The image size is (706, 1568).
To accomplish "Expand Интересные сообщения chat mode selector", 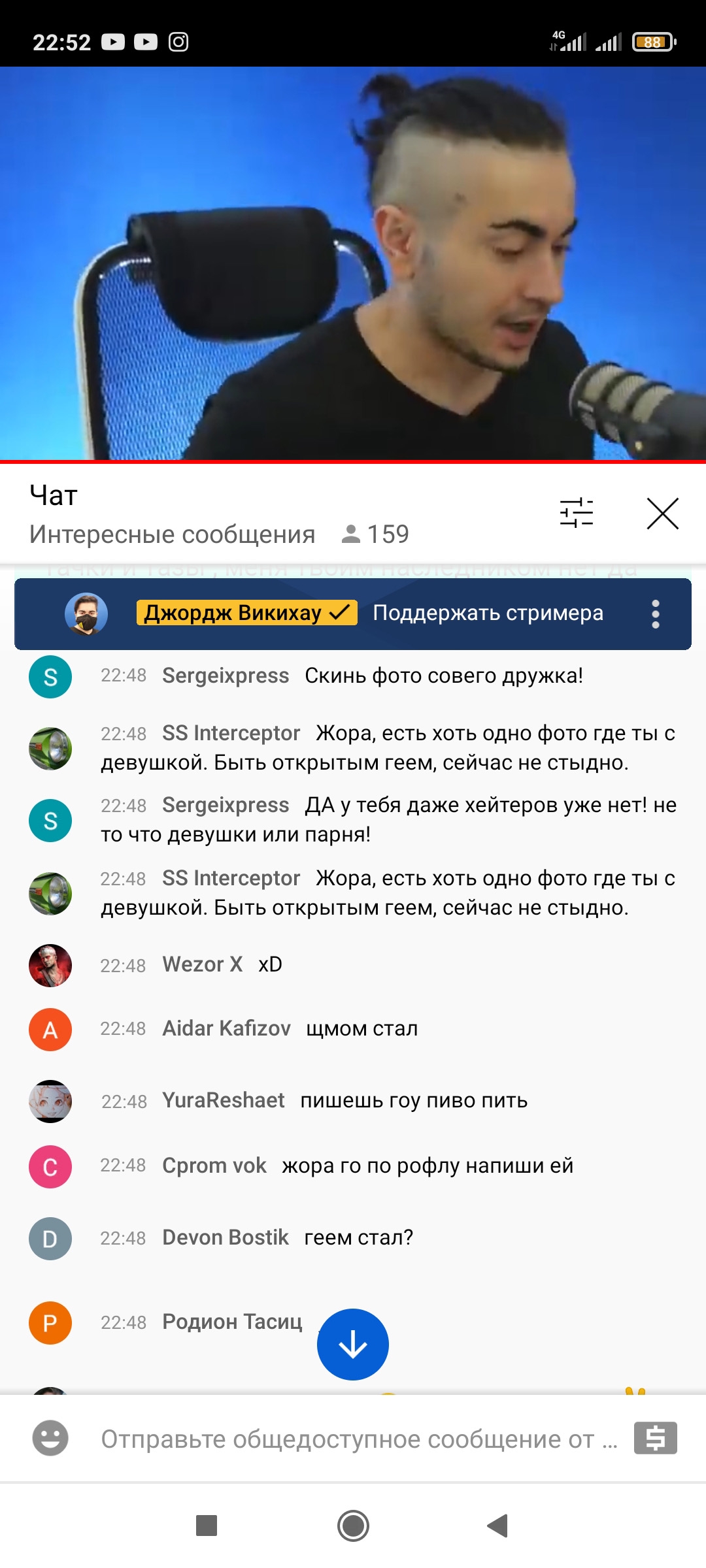I will click(173, 534).
